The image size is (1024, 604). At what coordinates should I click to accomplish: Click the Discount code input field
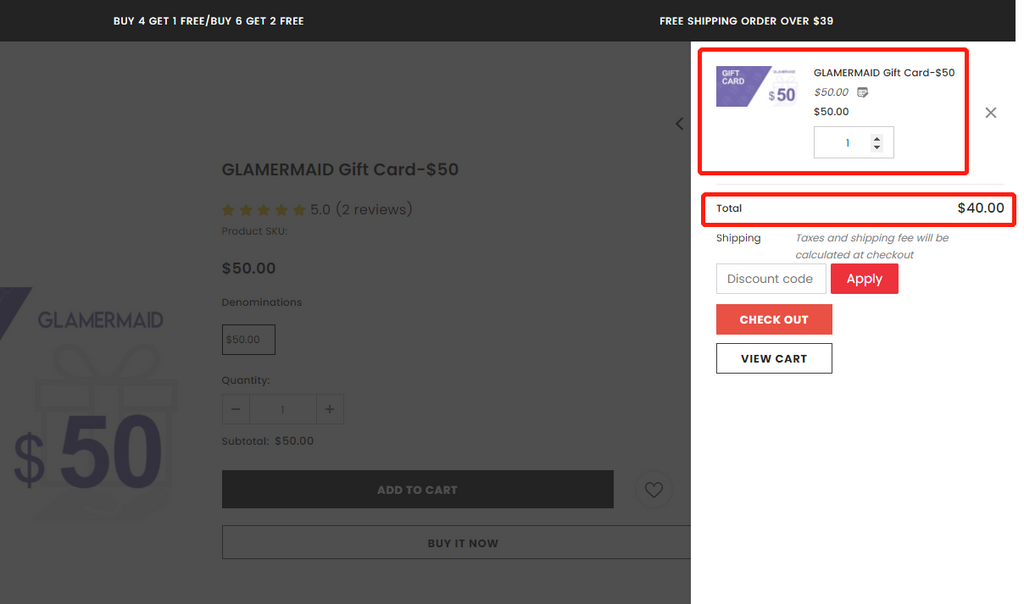coord(770,279)
